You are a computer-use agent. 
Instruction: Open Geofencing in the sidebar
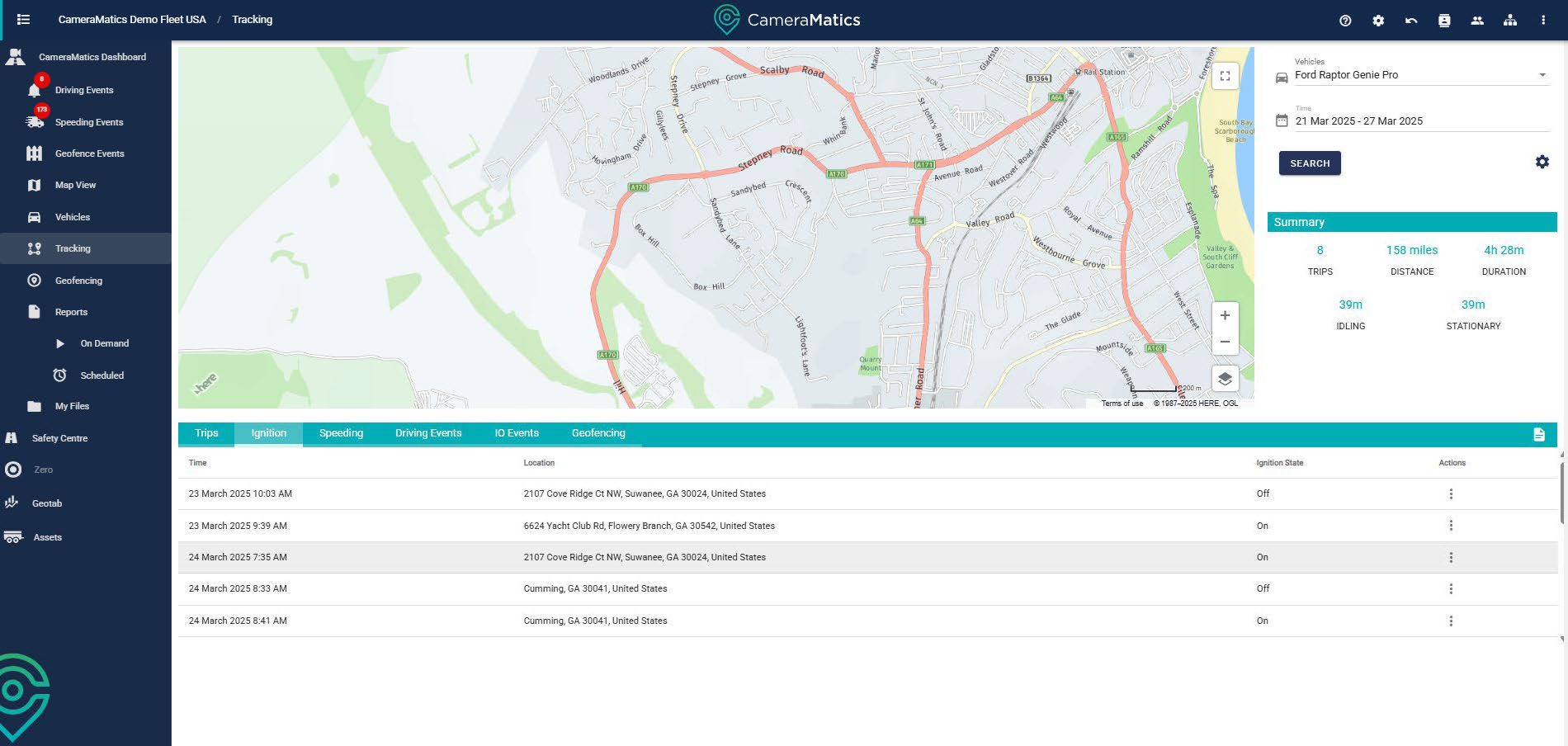pyautogui.click(x=78, y=281)
